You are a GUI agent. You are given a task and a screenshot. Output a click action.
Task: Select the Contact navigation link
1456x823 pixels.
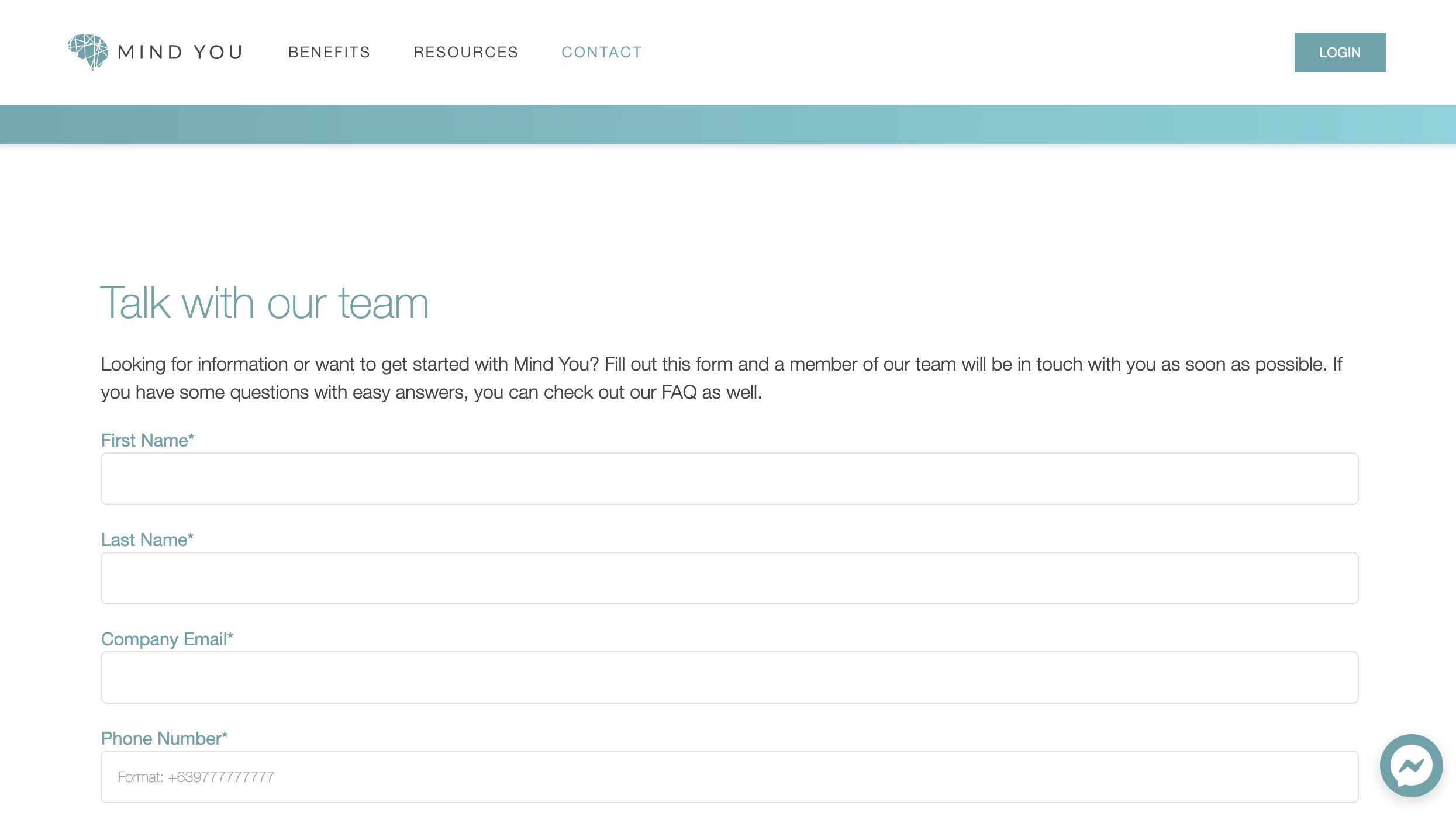(x=602, y=52)
